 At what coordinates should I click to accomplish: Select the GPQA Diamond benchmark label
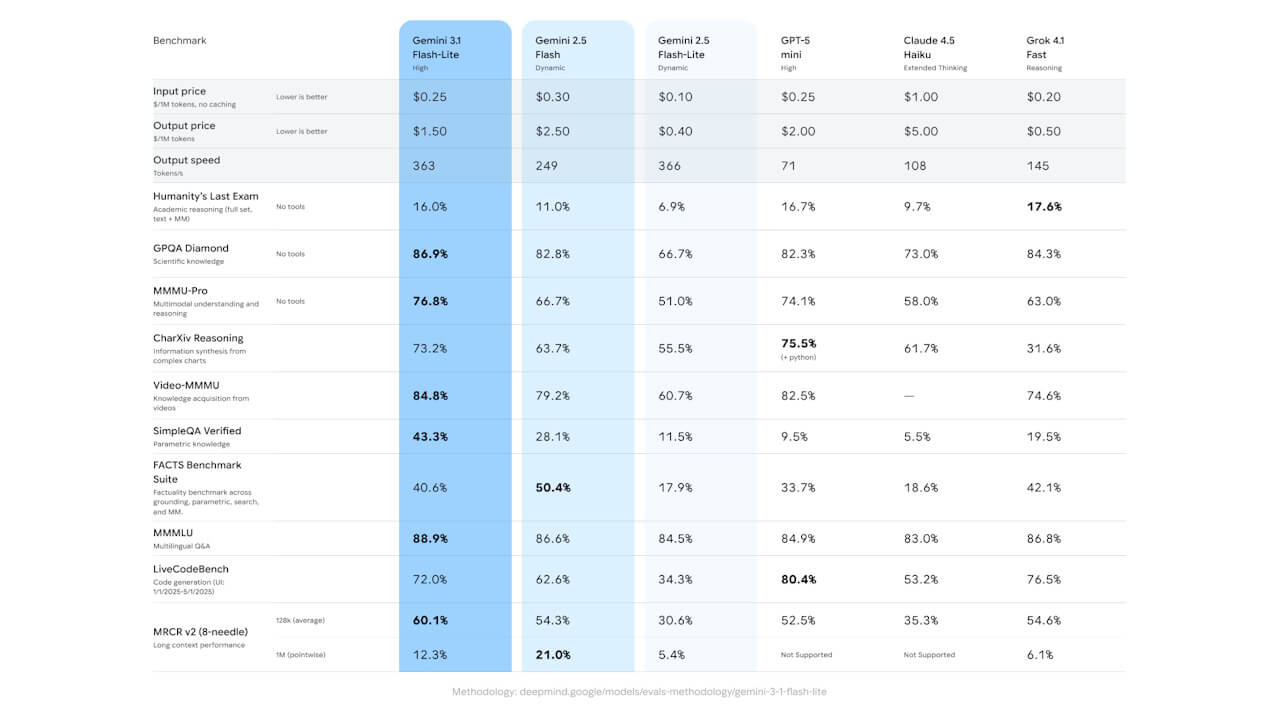[x=191, y=248]
